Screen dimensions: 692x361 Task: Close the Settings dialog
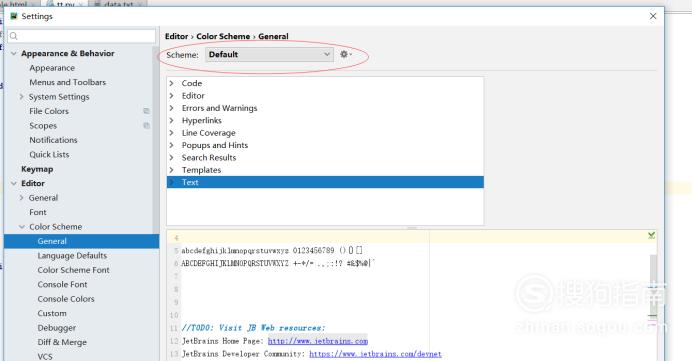point(653,16)
